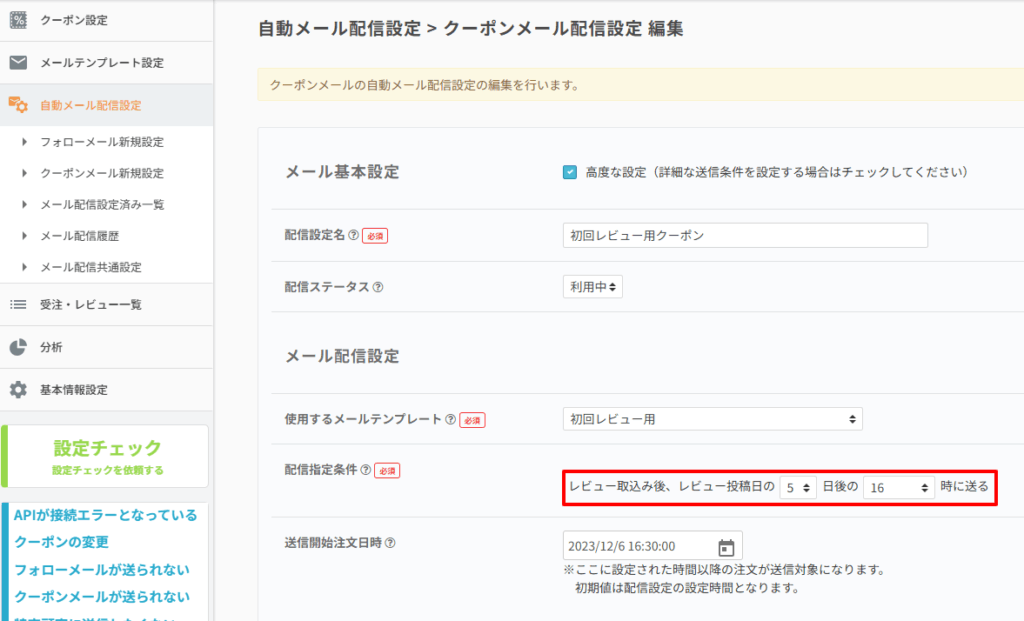This screenshot has height=621, width=1024.
Task: Click help icon next to 配信設定名
Action: pyautogui.click(x=353, y=235)
